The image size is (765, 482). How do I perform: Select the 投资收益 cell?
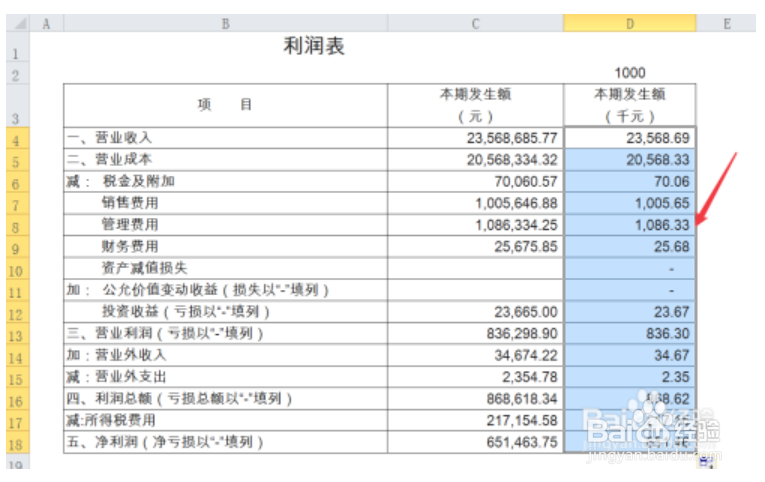tap(225, 312)
